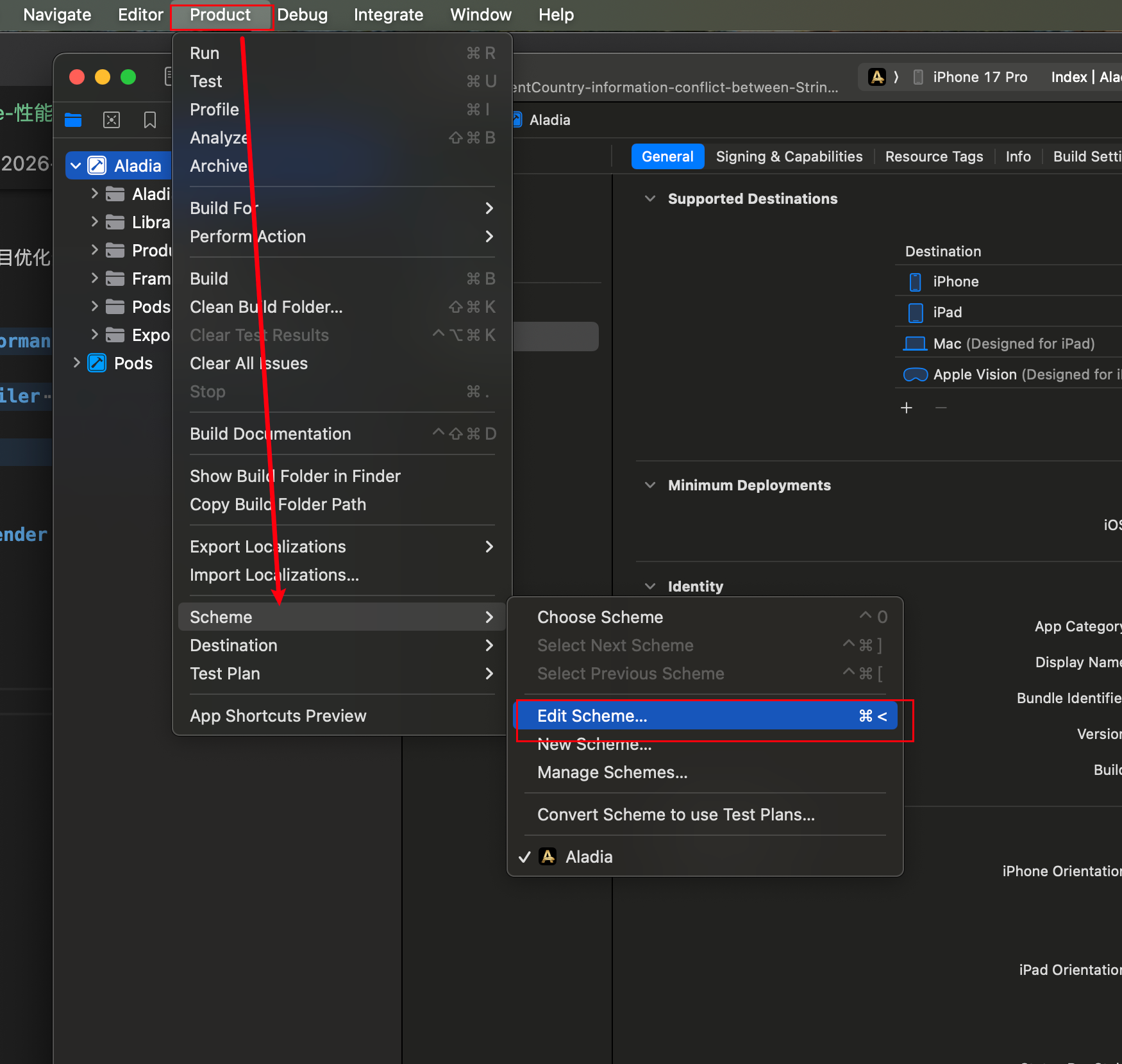This screenshot has width=1122, height=1064.
Task: Add a supported destination with plus
Action: [907, 408]
